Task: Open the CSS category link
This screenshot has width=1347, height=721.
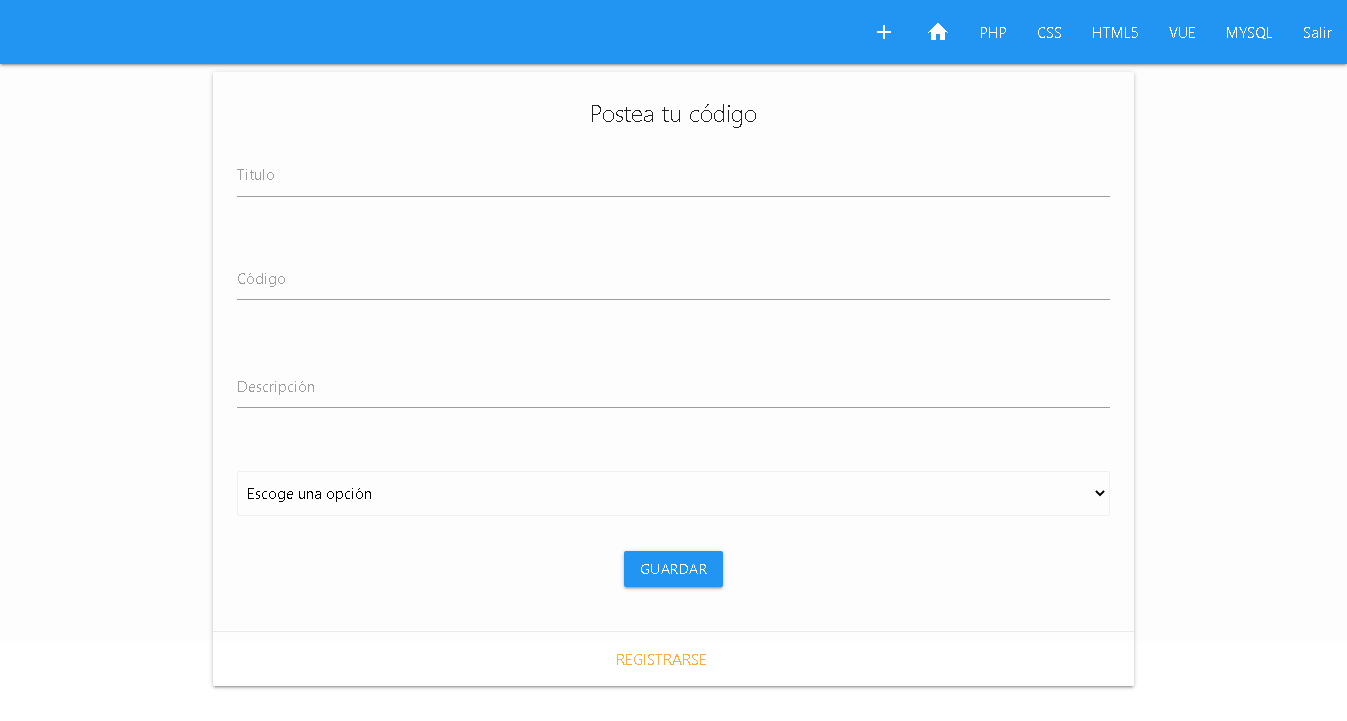Action: coord(1049,33)
